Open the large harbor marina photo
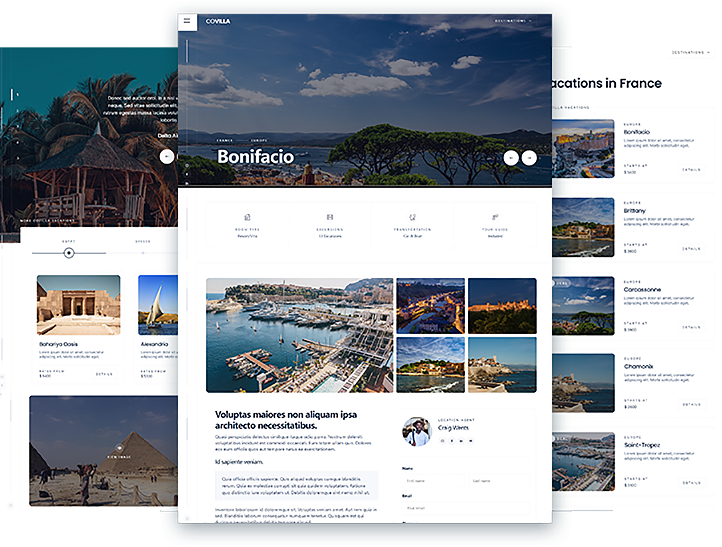This screenshot has height=547, width=722. pos(299,335)
